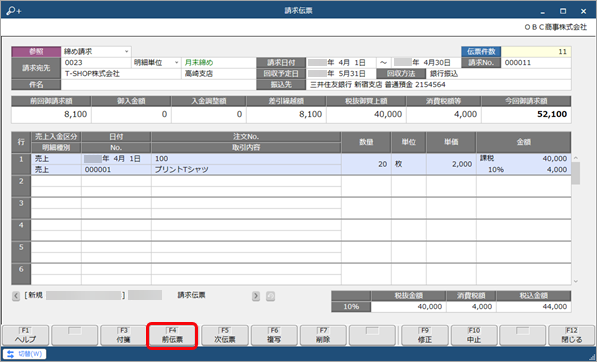Open Help with F1 ヘルプ button
The height and width of the screenshot is (362, 597).
(26, 335)
